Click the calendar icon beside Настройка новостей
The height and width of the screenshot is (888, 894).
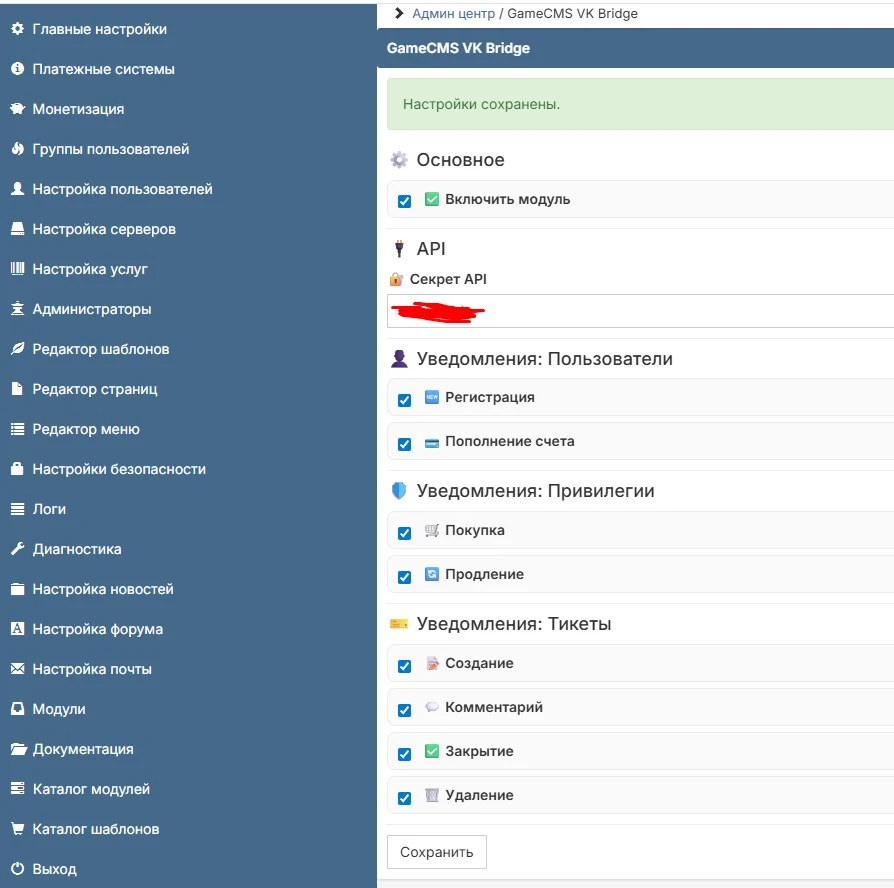coord(18,589)
